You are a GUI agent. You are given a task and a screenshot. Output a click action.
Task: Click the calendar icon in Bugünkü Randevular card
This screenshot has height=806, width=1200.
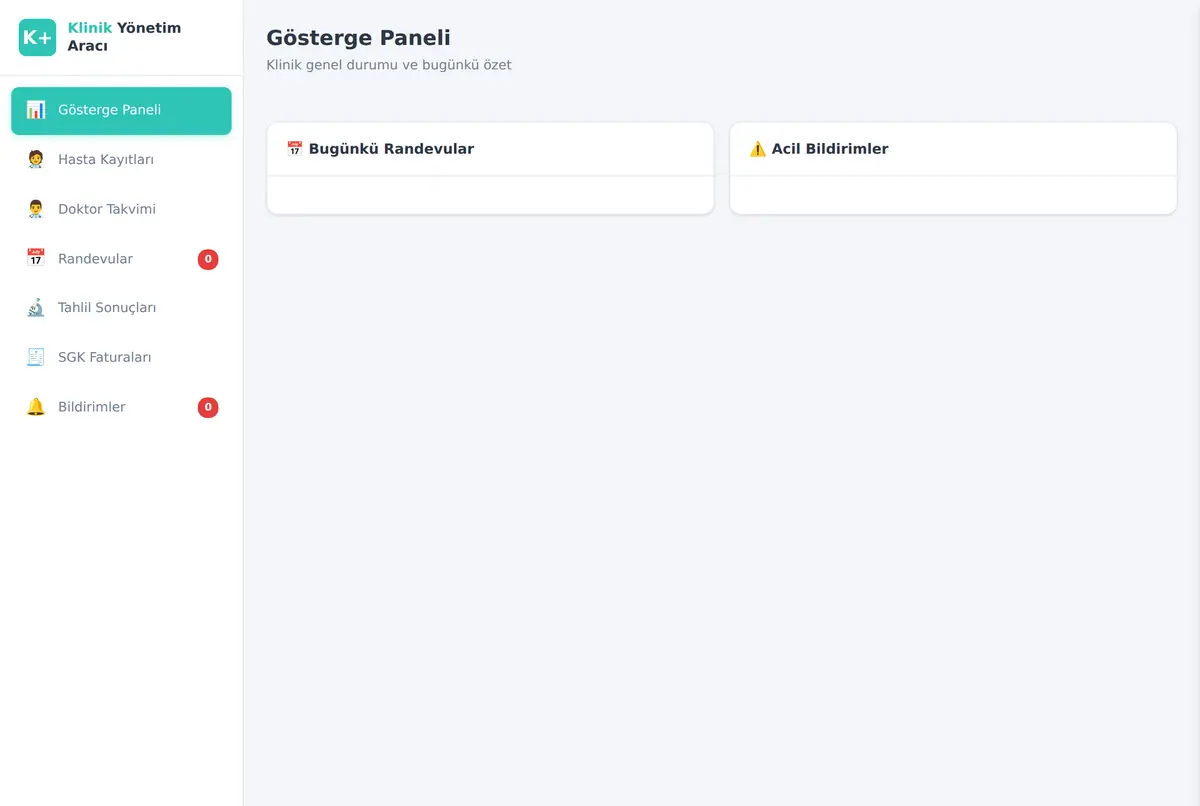tap(295, 149)
